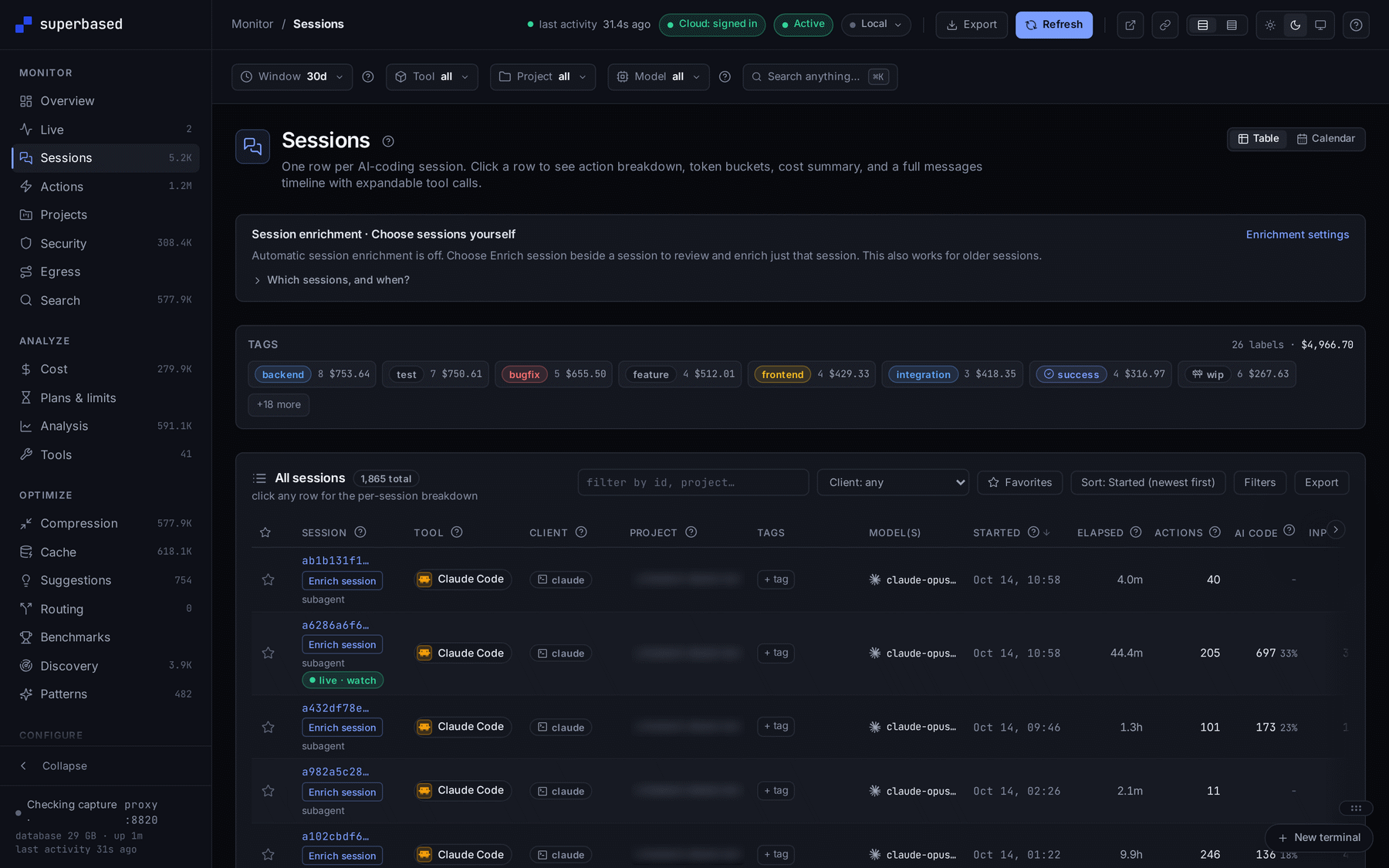Switch to dark theme moon icon
Image resolution: width=1389 pixels, height=868 pixels.
click(1296, 25)
